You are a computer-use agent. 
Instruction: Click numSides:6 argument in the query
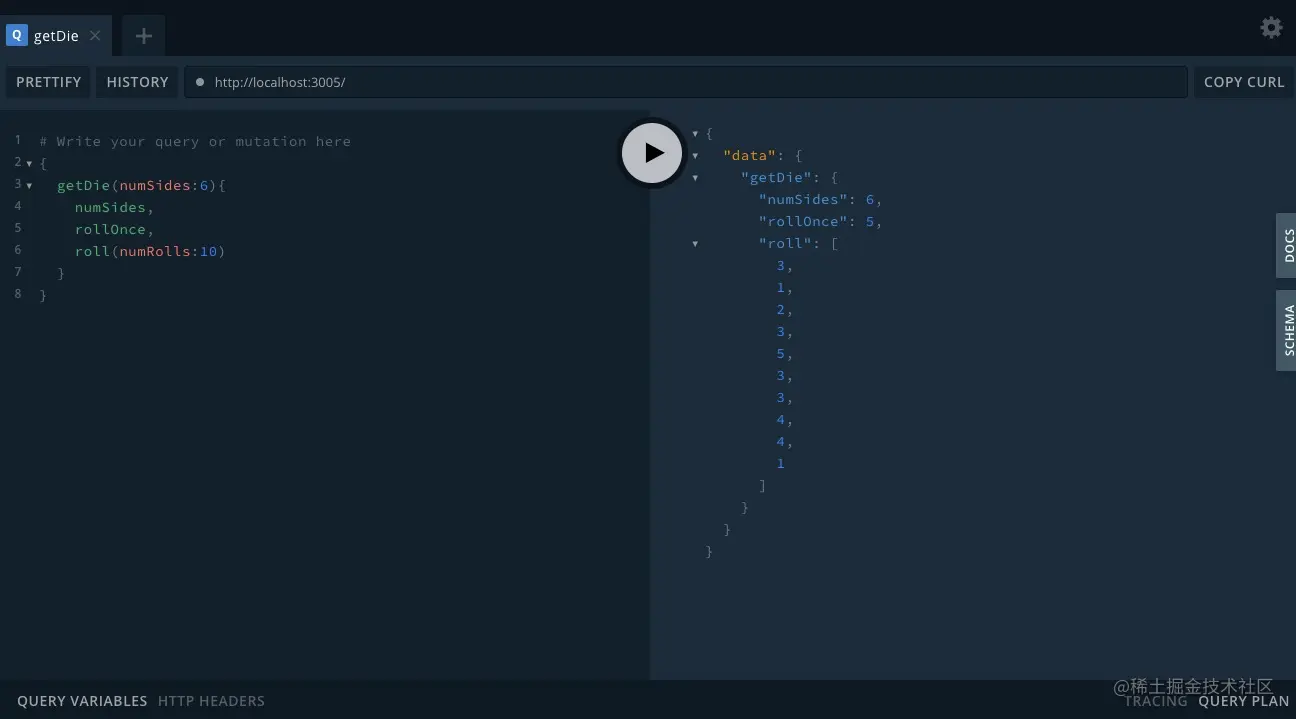[164, 185]
